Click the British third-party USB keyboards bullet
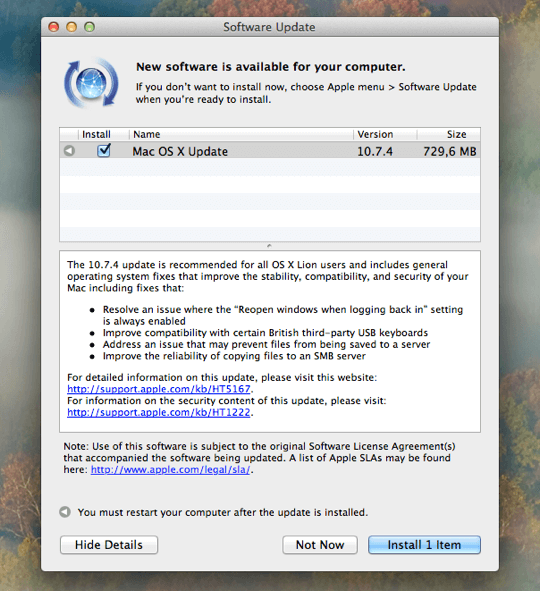 pos(265,333)
